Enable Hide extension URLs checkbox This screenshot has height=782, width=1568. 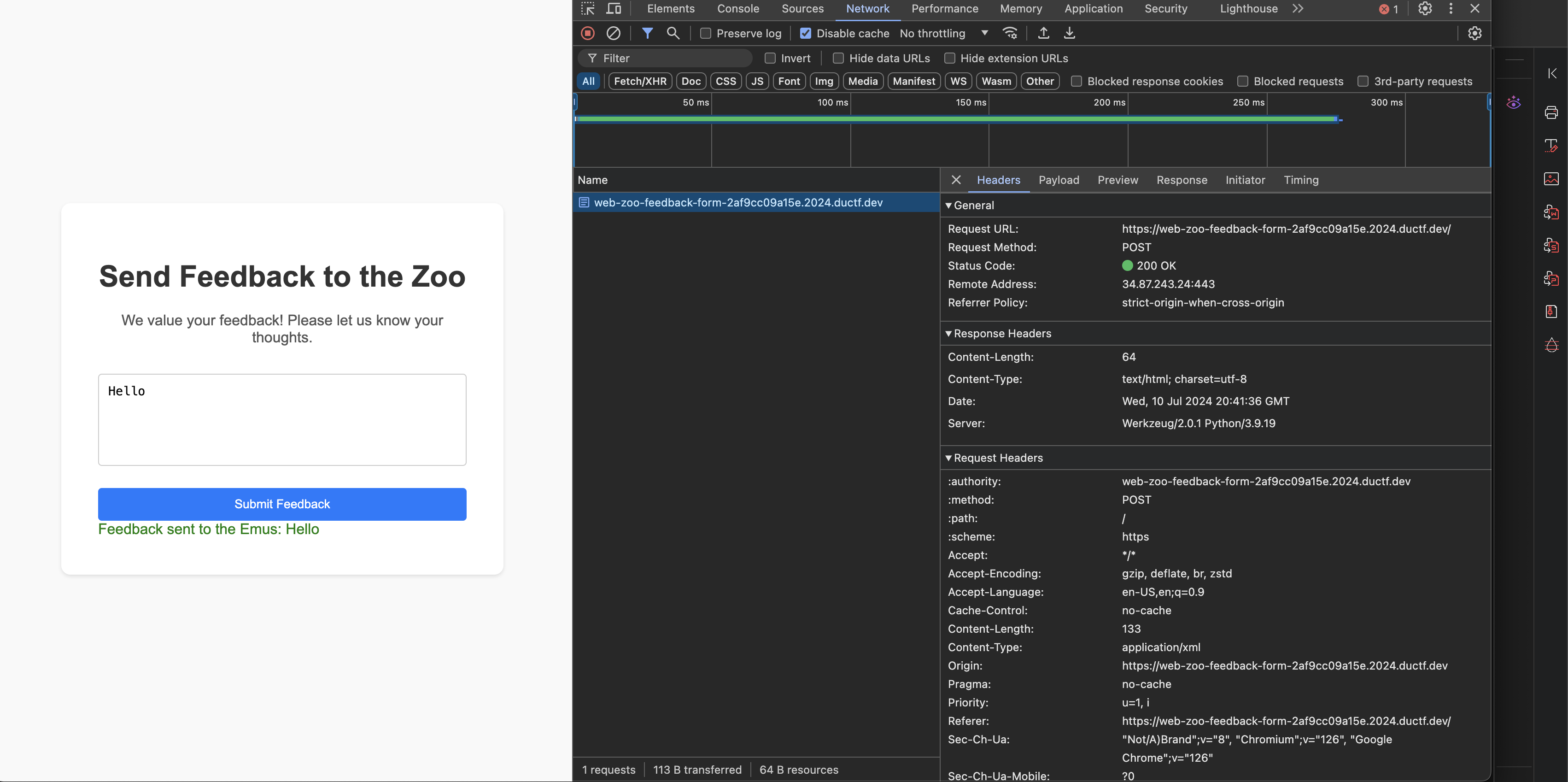(949, 59)
